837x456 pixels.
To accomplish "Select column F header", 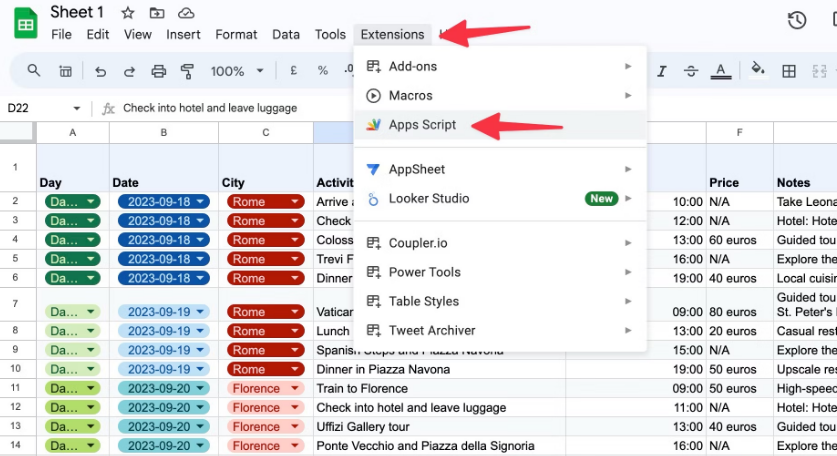I will (x=739, y=132).
